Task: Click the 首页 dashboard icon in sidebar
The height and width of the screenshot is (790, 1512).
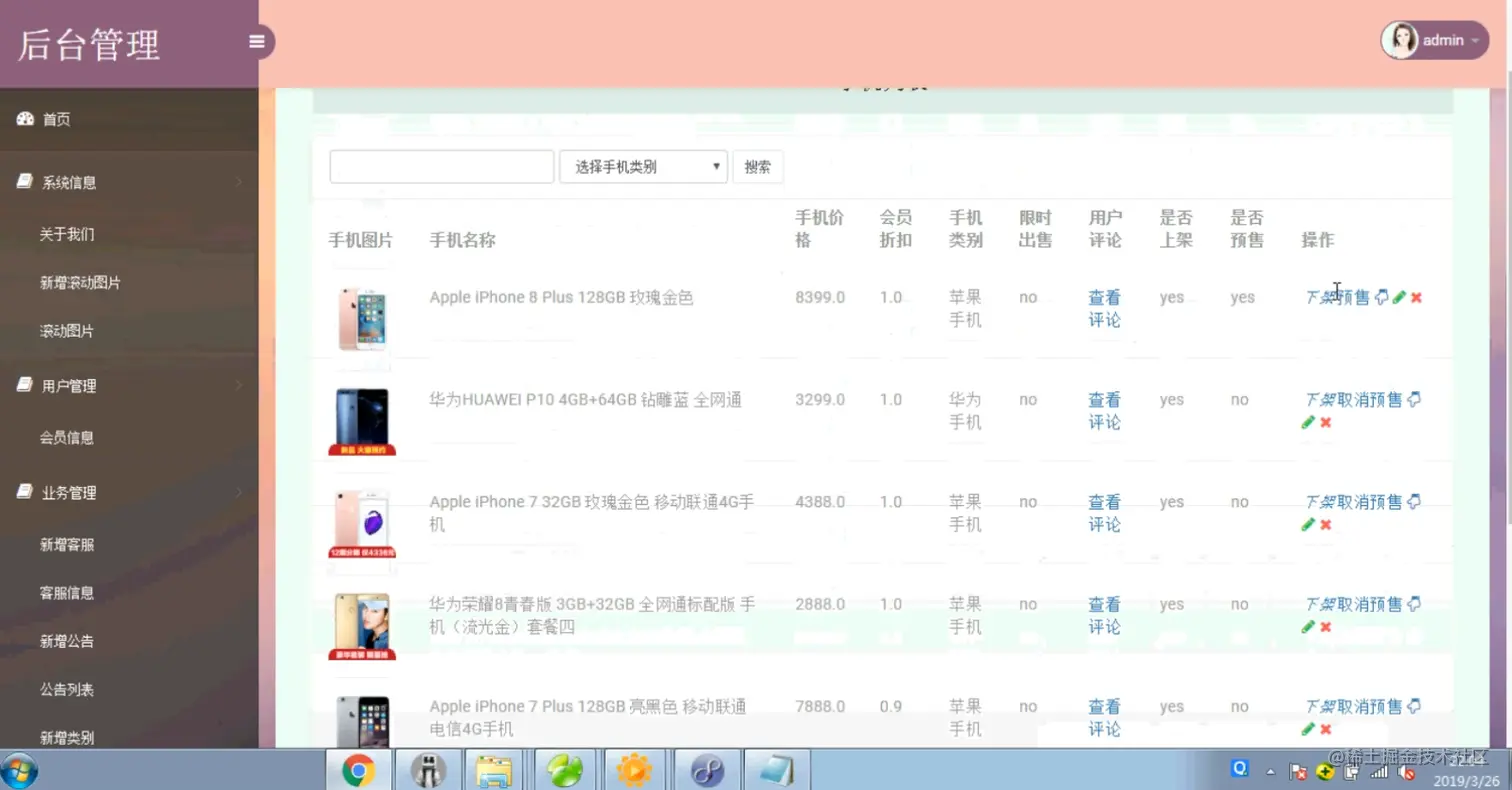Action: [x=25, y=119]
